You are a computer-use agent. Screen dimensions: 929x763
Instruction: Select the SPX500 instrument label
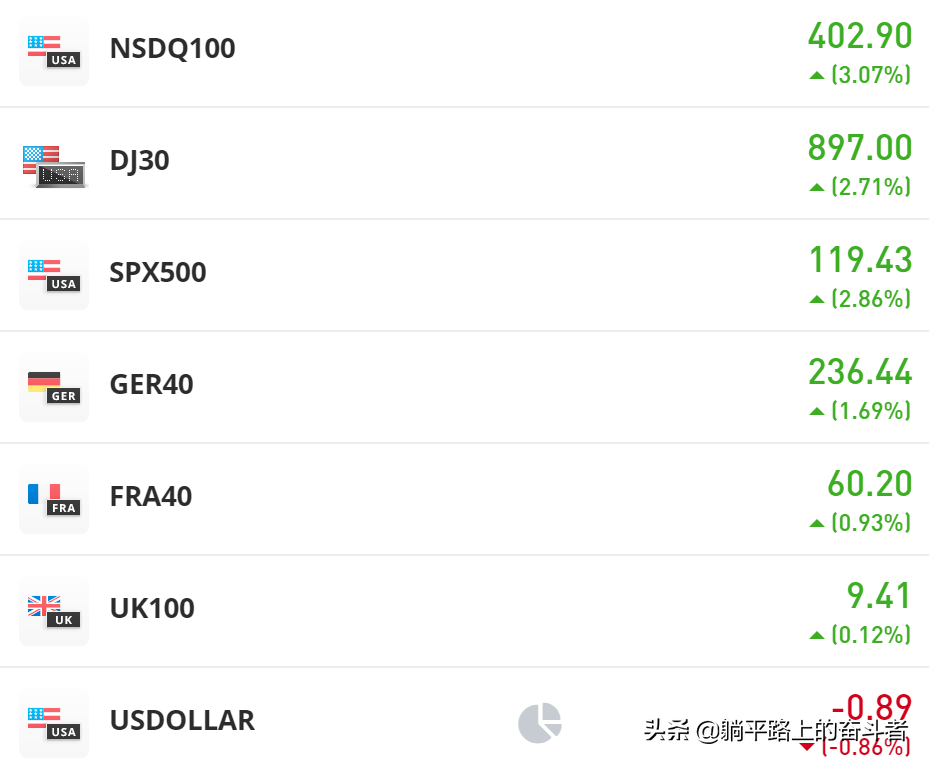coord(158,273)
